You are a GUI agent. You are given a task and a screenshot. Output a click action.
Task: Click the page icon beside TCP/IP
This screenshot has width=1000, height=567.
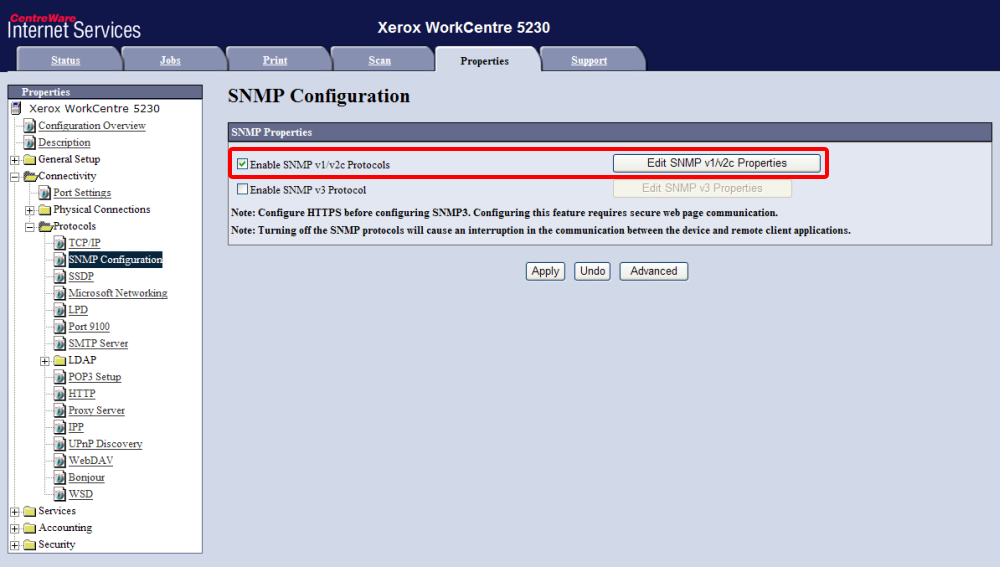pos(59,243)
